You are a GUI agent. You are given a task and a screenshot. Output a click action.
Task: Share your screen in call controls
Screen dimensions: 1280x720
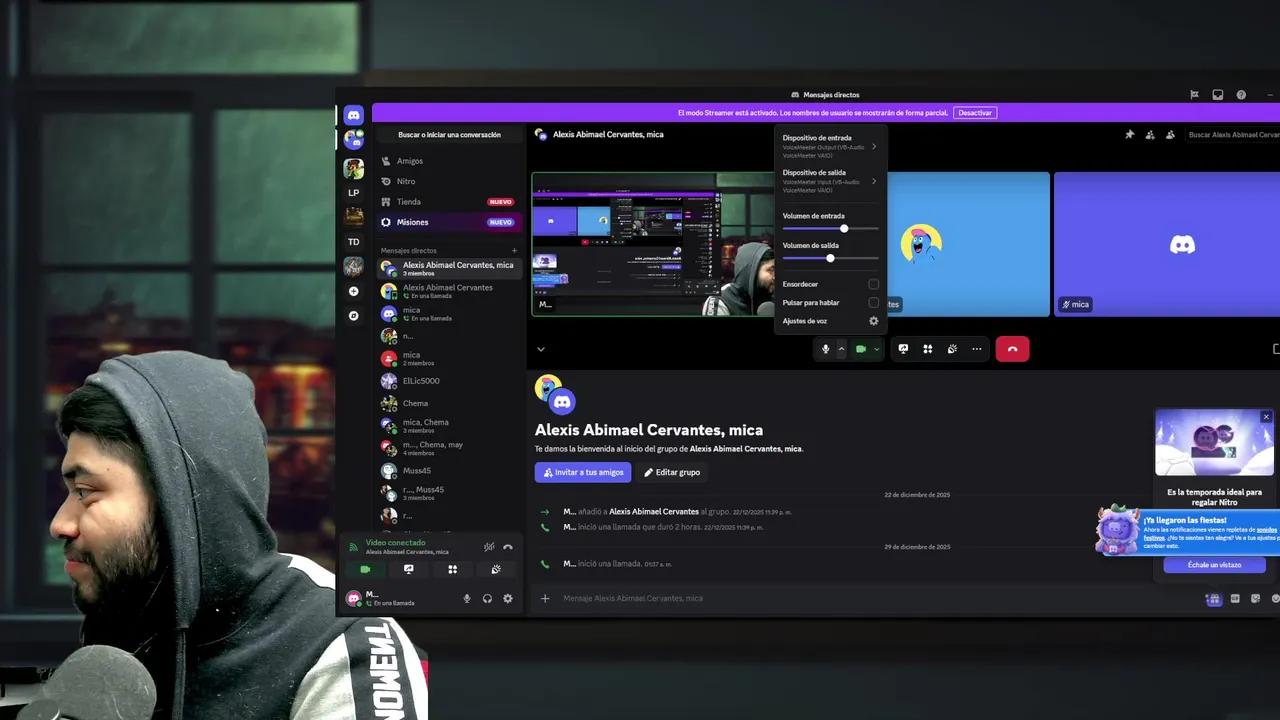pyautogui.click(x=903, y=349)
